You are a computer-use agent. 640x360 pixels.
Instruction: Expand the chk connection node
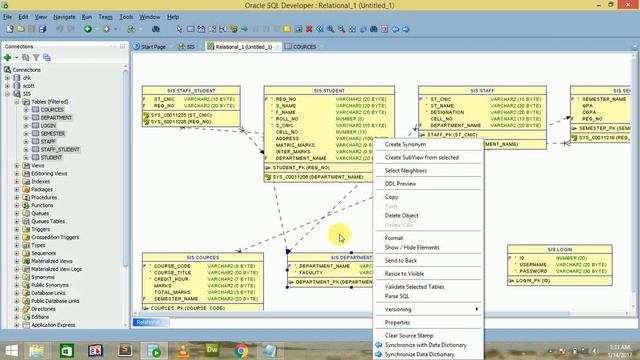(7, 78)
